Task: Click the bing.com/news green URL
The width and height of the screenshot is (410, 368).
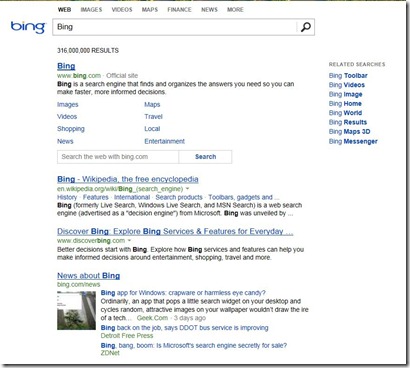Action: [x=78, y=284]
